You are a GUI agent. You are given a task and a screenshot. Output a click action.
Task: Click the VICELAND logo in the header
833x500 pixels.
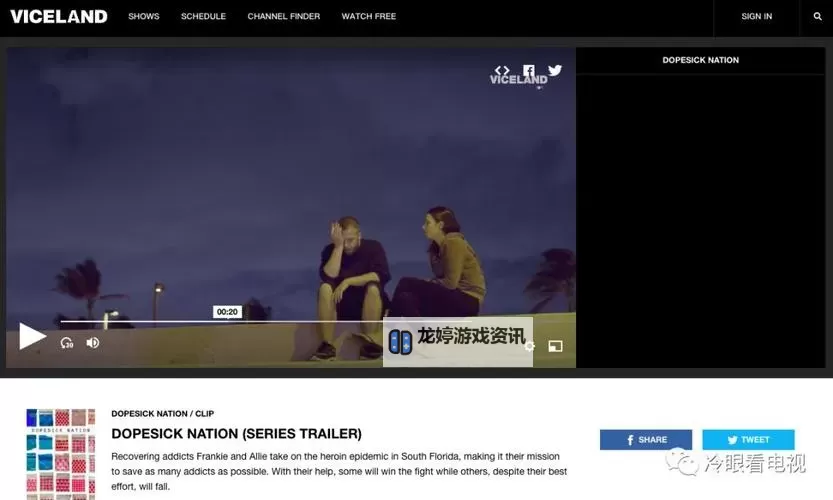point(58,17)
